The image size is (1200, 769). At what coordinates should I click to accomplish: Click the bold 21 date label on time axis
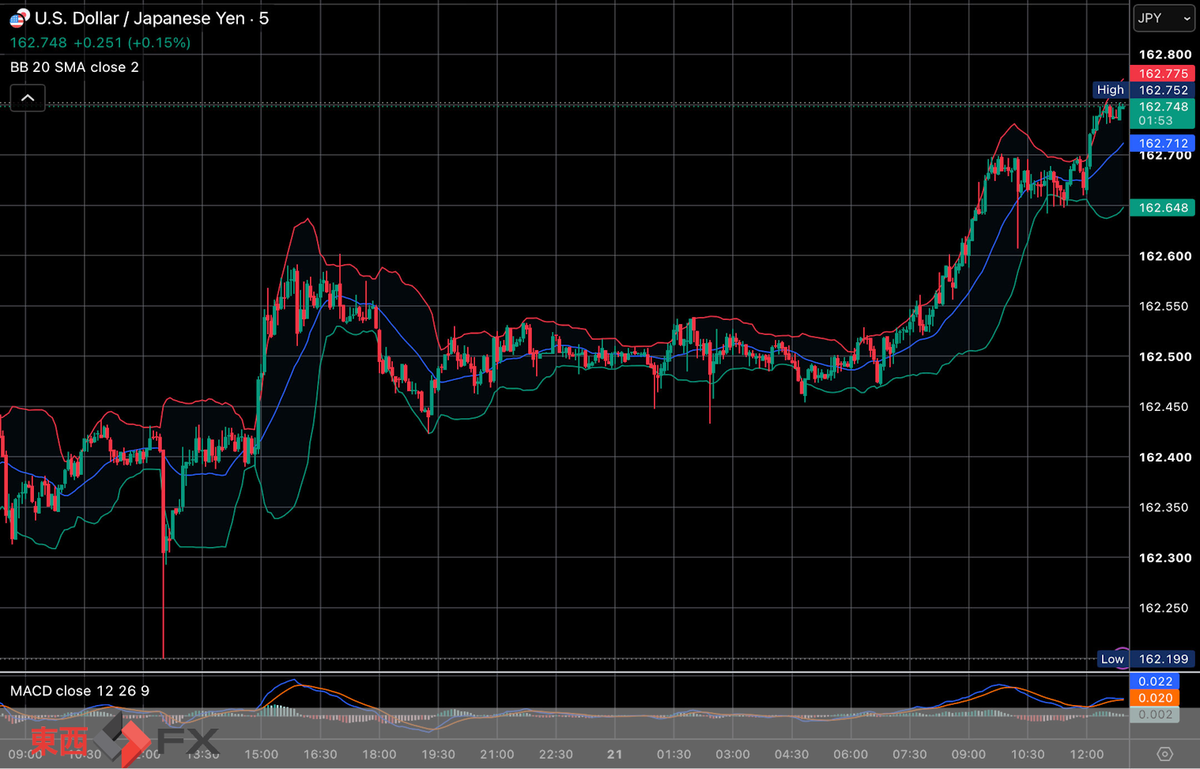coord(615,754)
